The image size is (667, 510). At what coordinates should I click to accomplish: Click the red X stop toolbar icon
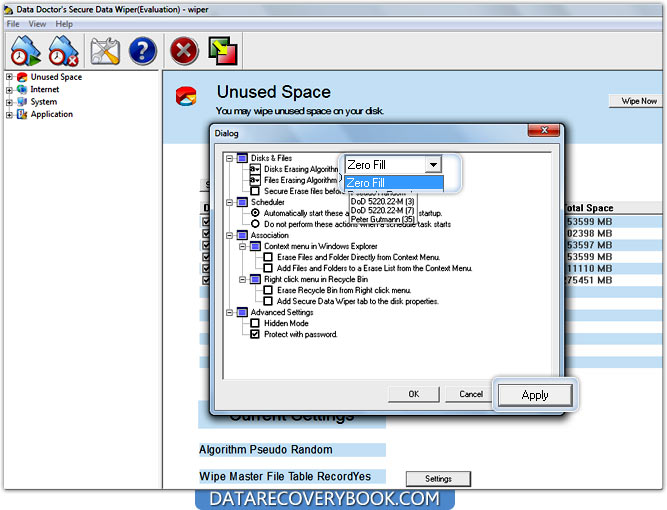coord(184,51)
